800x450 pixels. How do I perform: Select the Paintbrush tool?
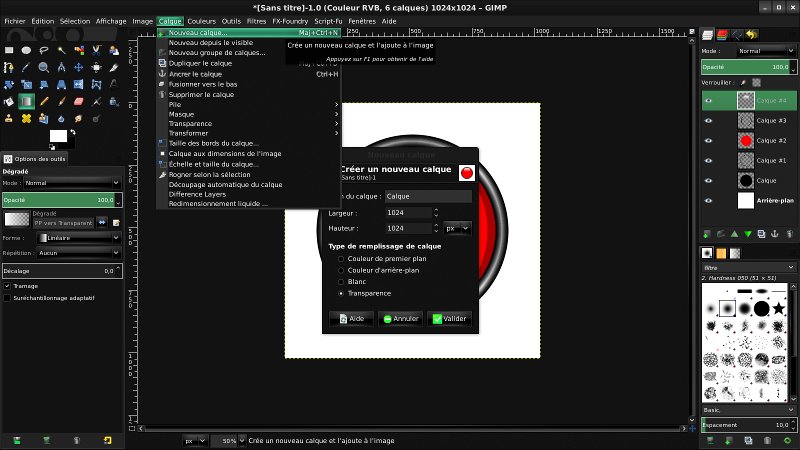pyautogui.click(x=61, y=102)
